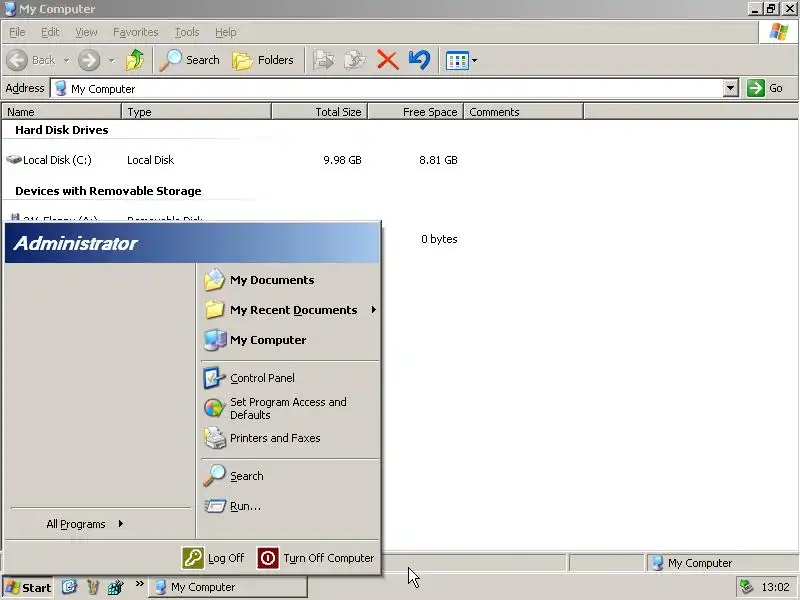Viewport: 800px width, 600px height.
Task: Click the 8.81 GB free space value
Action: point(438,160)
